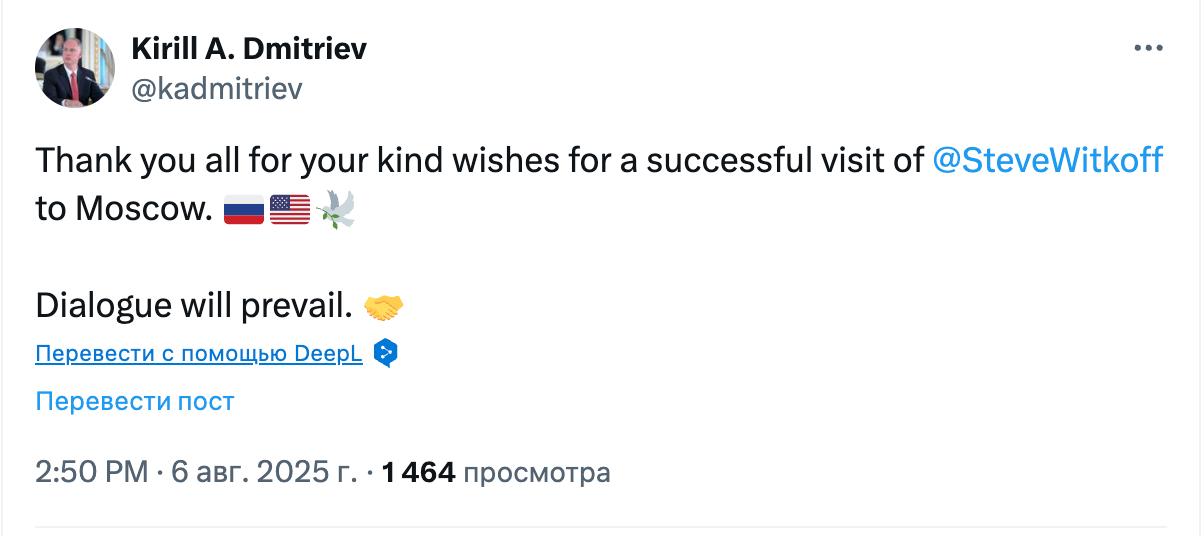Click the 2:50 PM post time

click(x=91, y=471)
